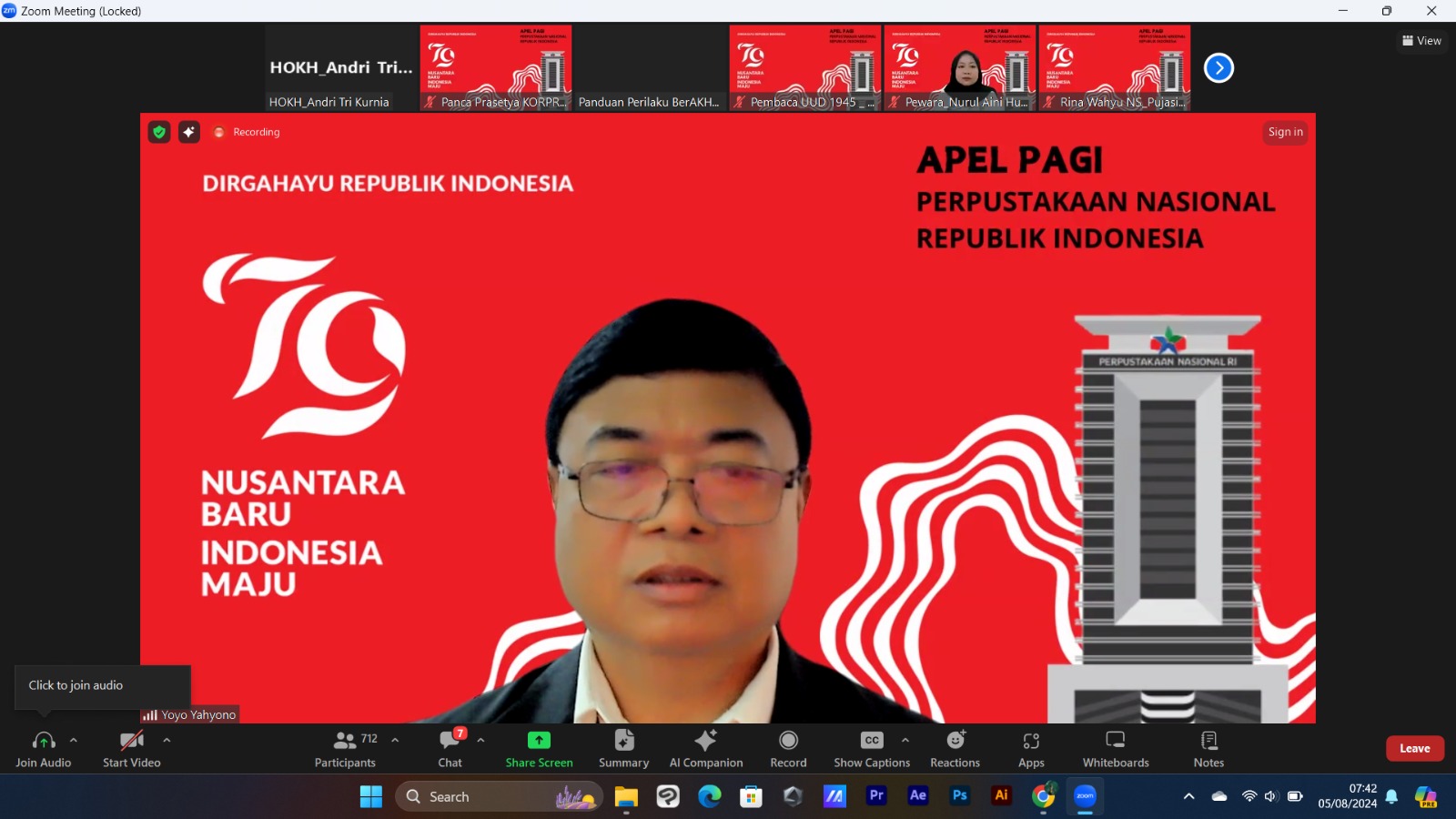Open OneDrive cloud tray icon

(x=1219, y=796)
